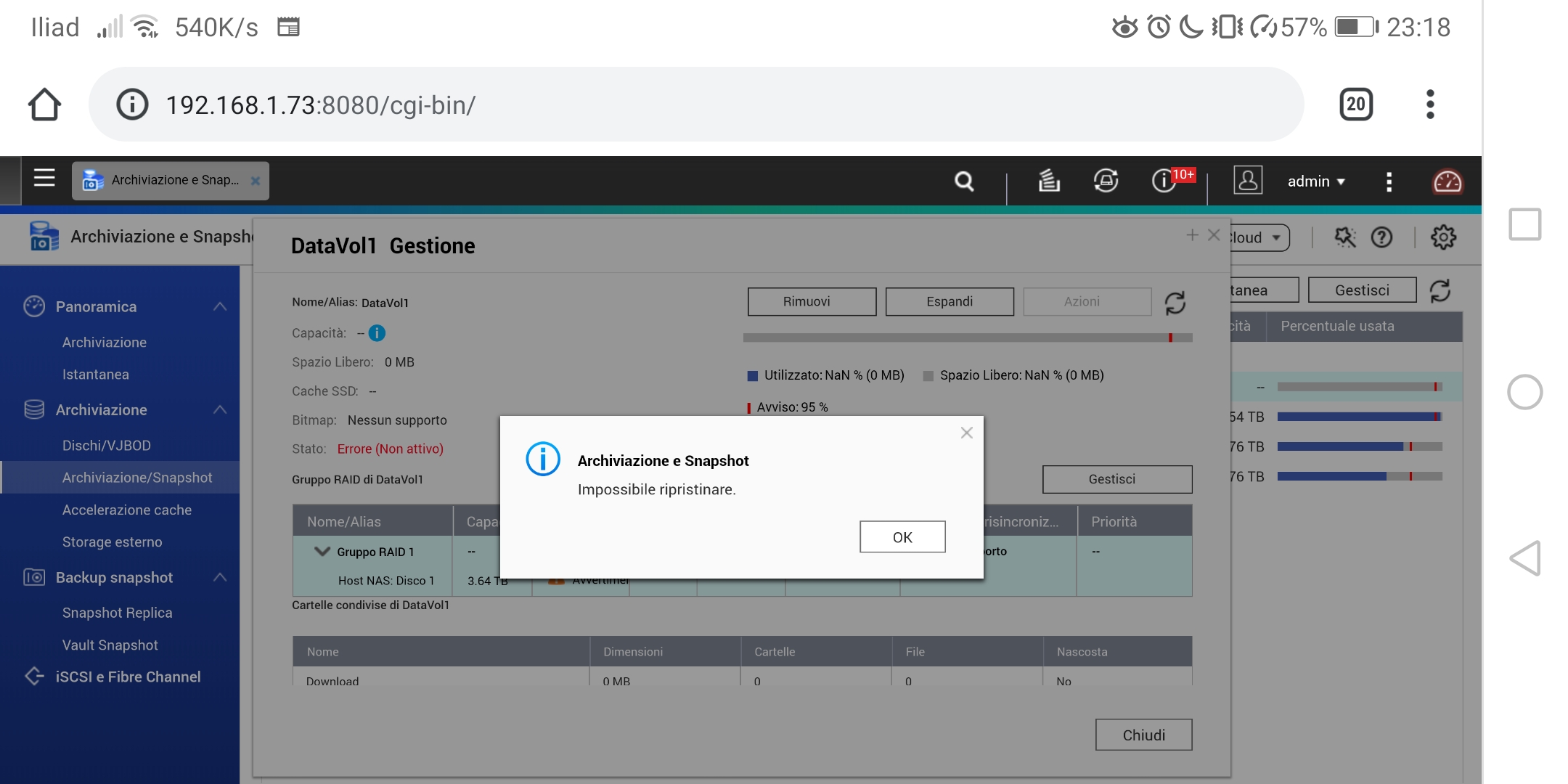Click the external devices icon in header
This screenshot has height=784, width=1568.
click(x=1106, y=181)
